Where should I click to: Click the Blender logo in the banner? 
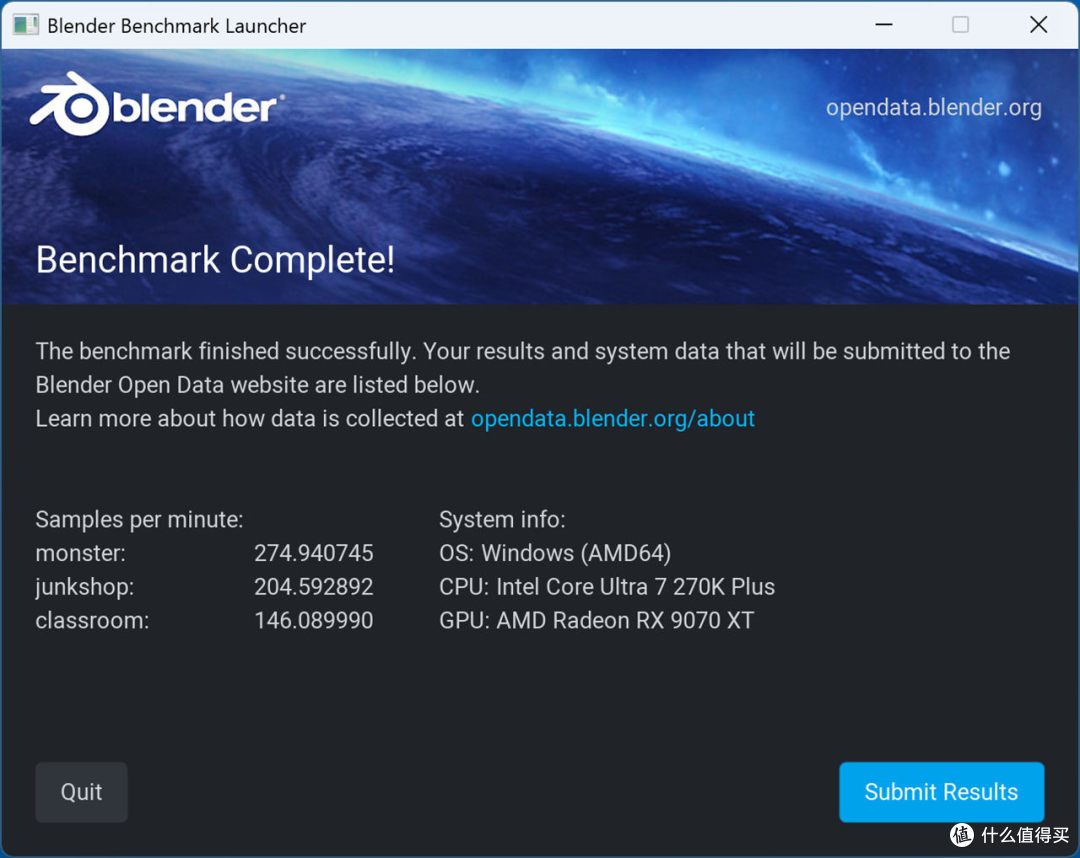pos(156,105)
